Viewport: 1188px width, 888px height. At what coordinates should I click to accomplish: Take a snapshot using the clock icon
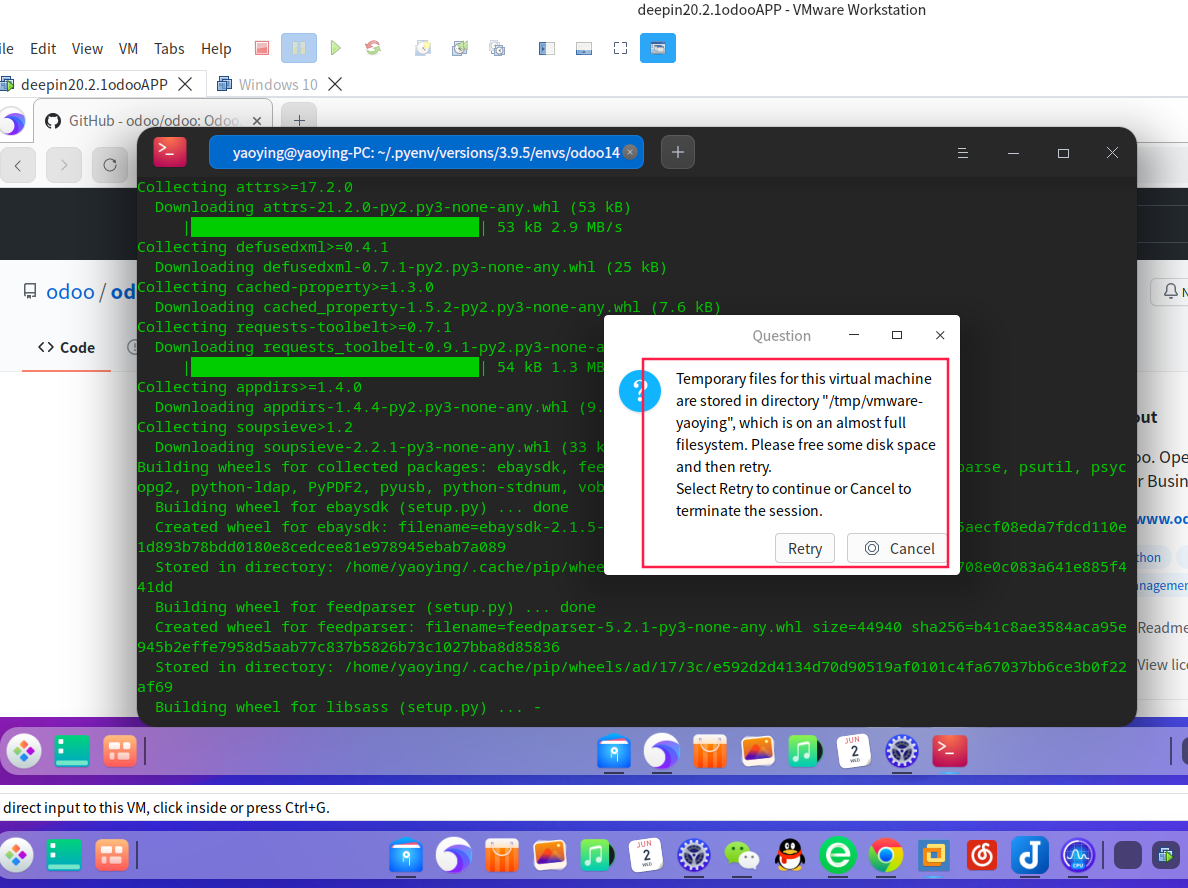(423, 48)
